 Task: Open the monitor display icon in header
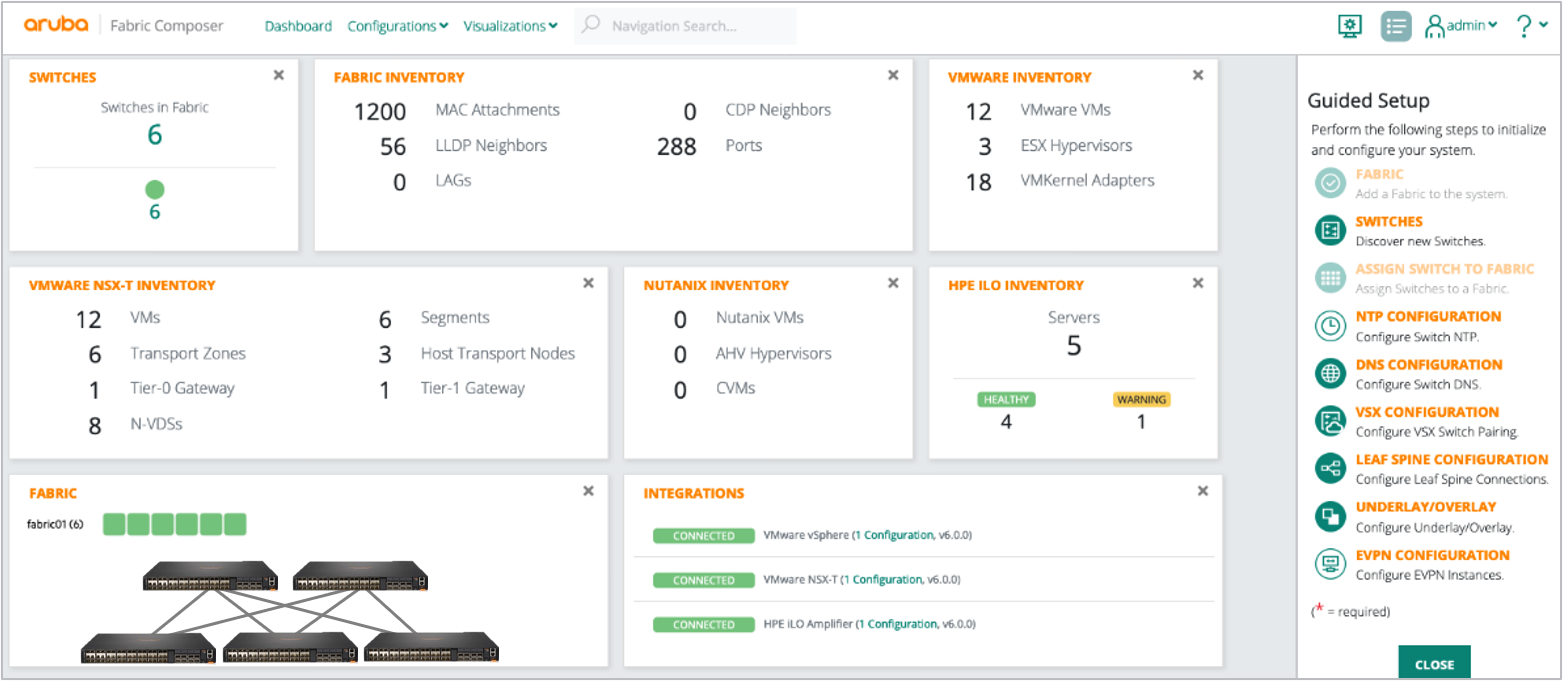click(1350, 26)
